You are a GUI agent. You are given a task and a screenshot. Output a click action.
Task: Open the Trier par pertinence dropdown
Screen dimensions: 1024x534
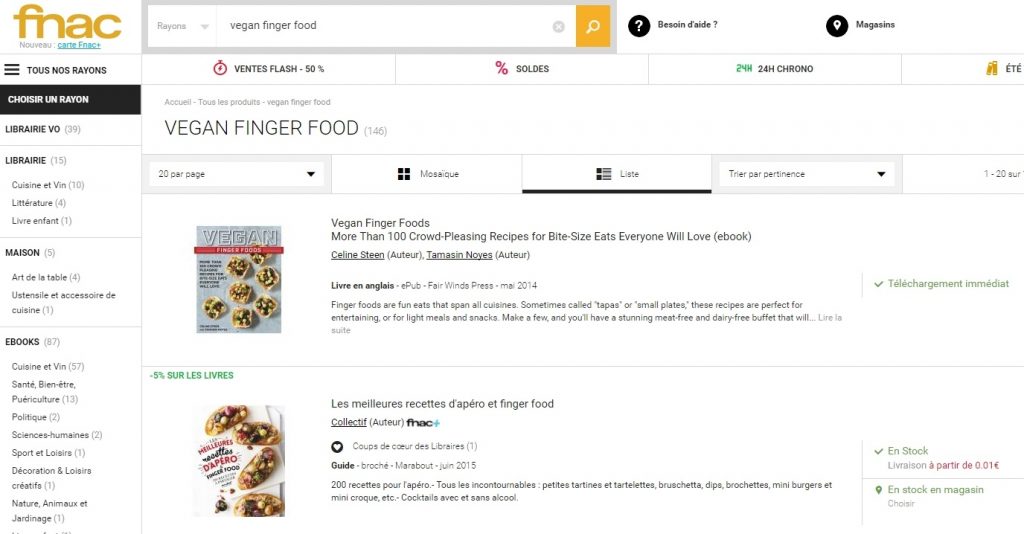pos(807,174)
